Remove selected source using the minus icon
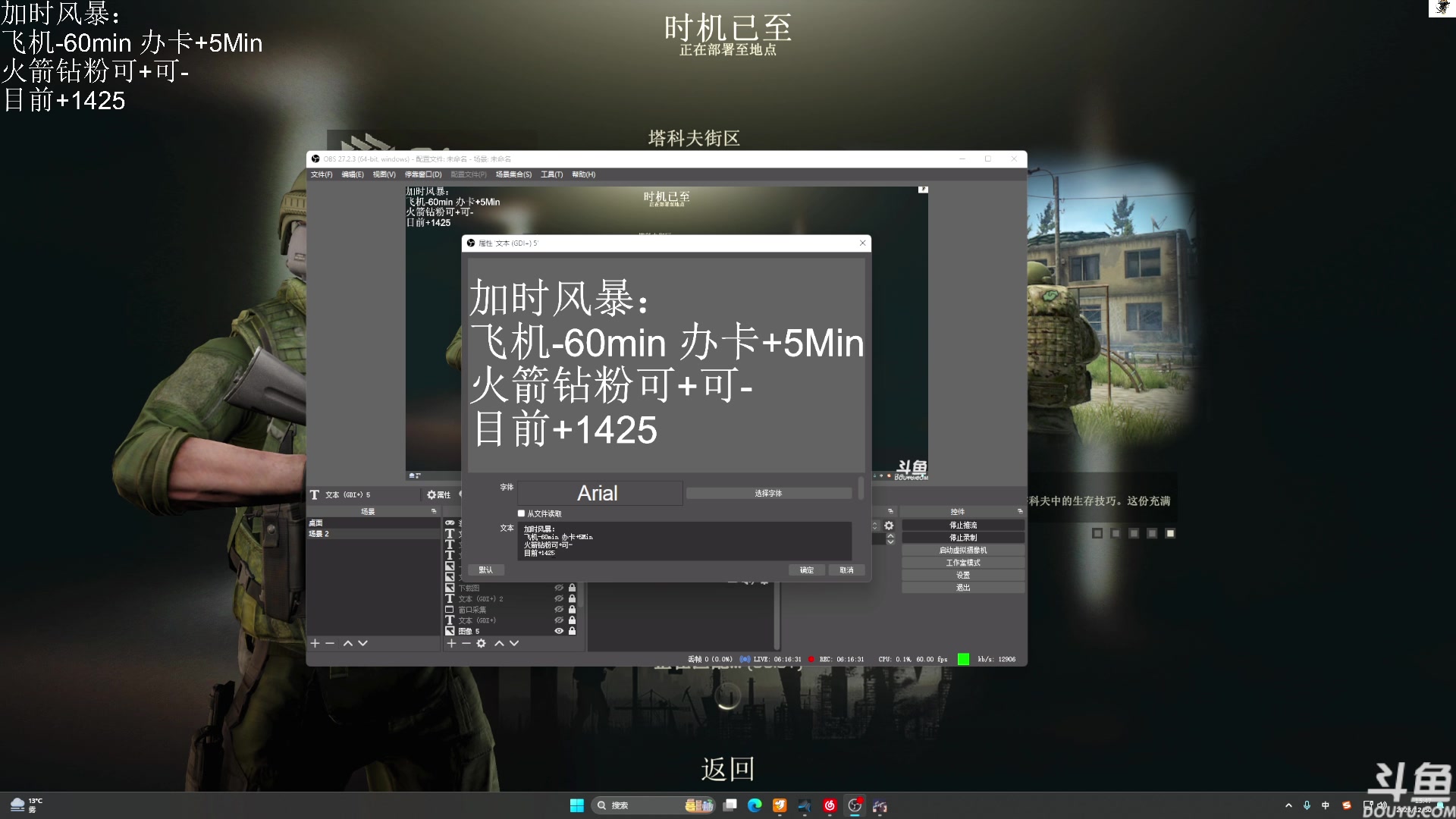This screenshot has height=819, width=1456. pyautogui.click(x=466, y=643)
